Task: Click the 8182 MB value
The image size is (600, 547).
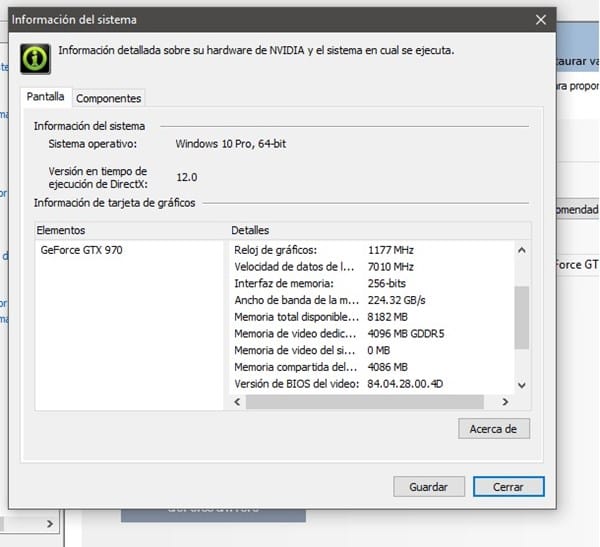Action: tap(387, 317)
